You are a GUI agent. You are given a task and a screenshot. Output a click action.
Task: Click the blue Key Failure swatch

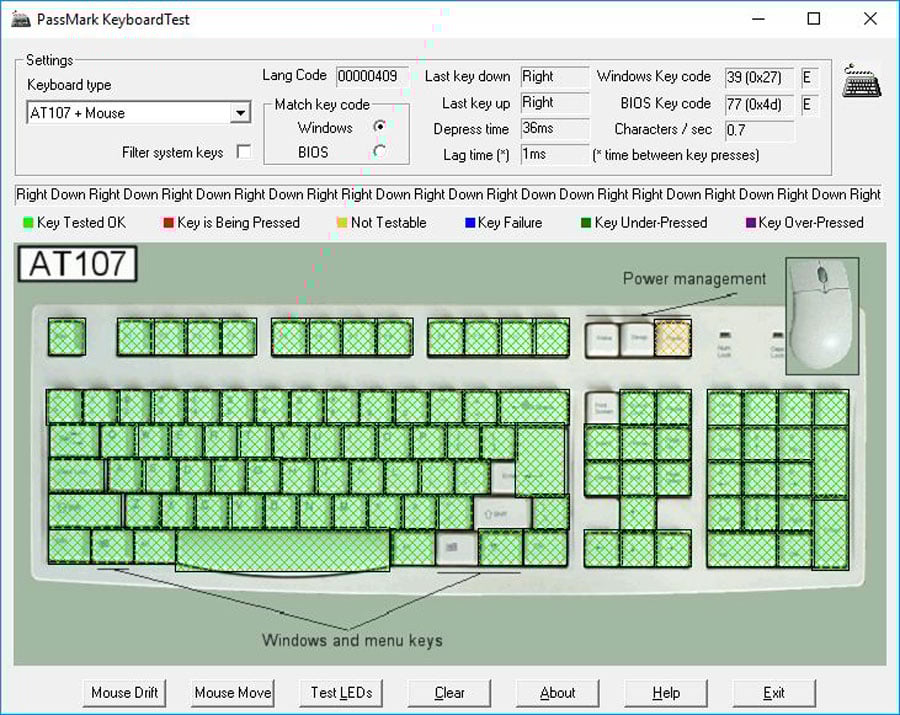pyautogui.click(x=470, y=223)
